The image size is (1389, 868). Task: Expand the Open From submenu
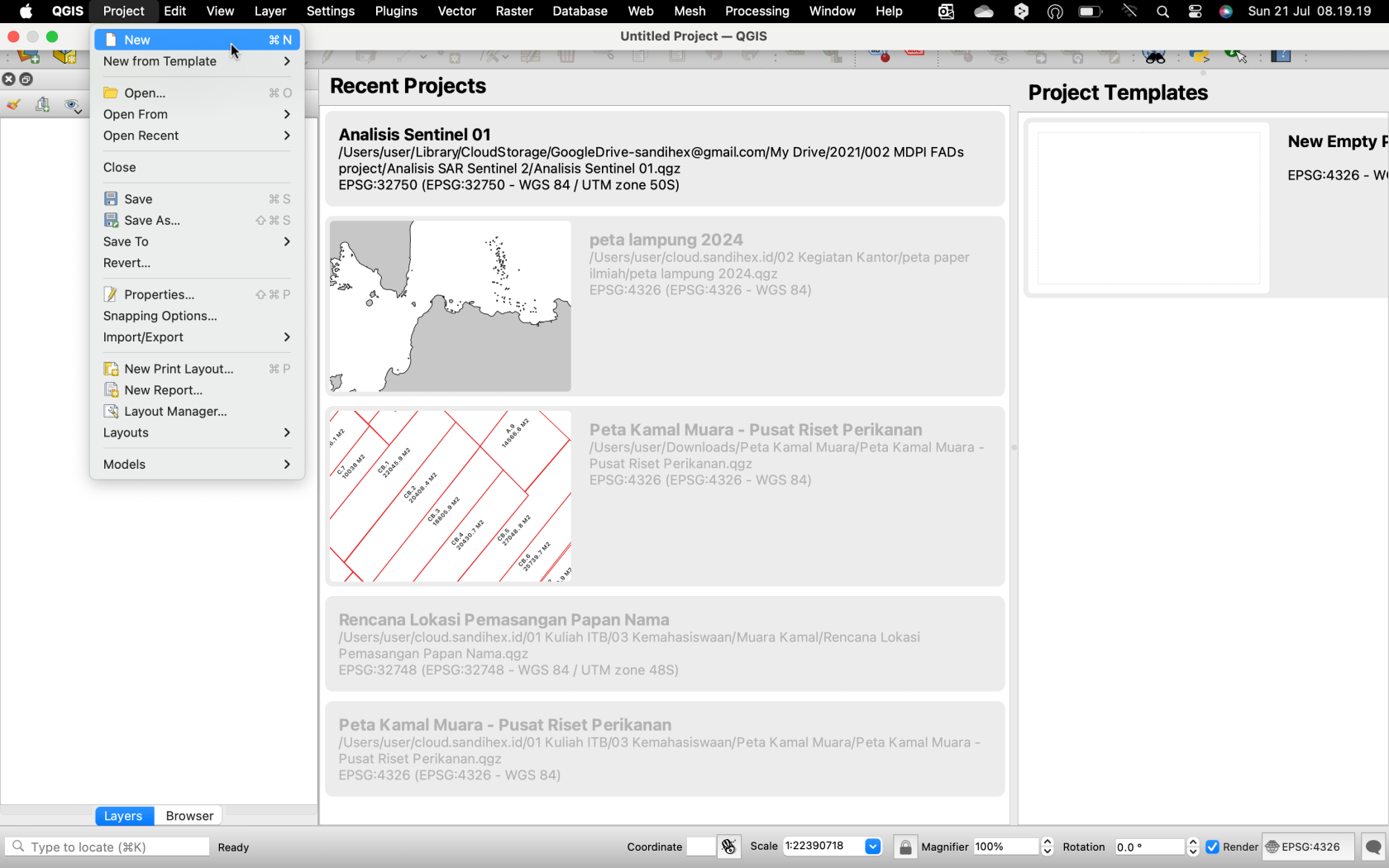tap(197, 114)
